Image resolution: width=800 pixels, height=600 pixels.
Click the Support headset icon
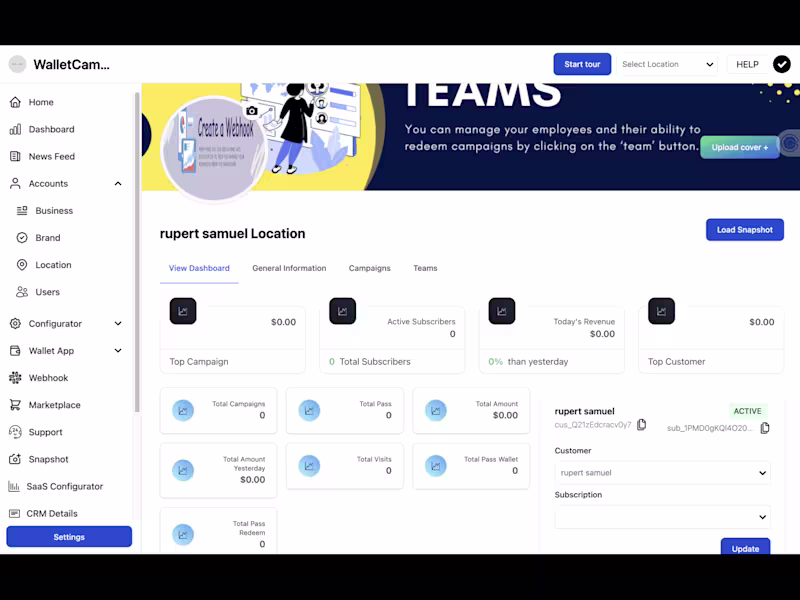(15, 432)
